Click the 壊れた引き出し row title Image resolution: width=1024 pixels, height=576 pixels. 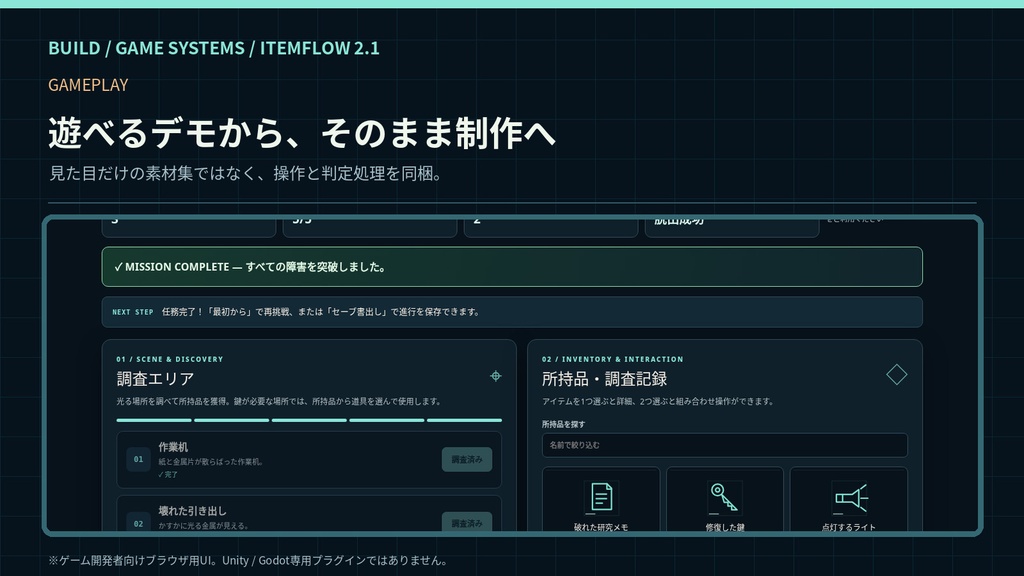coord(192,511)
